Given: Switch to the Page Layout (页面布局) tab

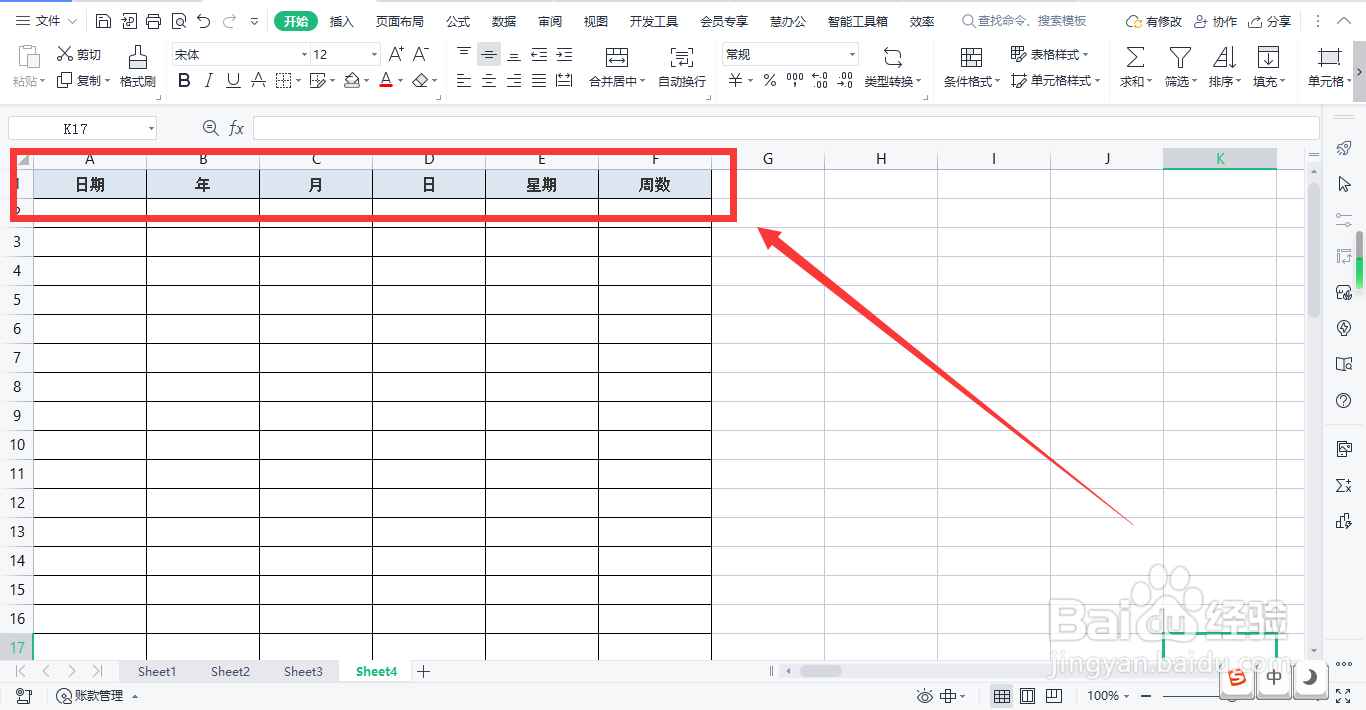Looking at the screenshot, I should click(x=400, y=21).
